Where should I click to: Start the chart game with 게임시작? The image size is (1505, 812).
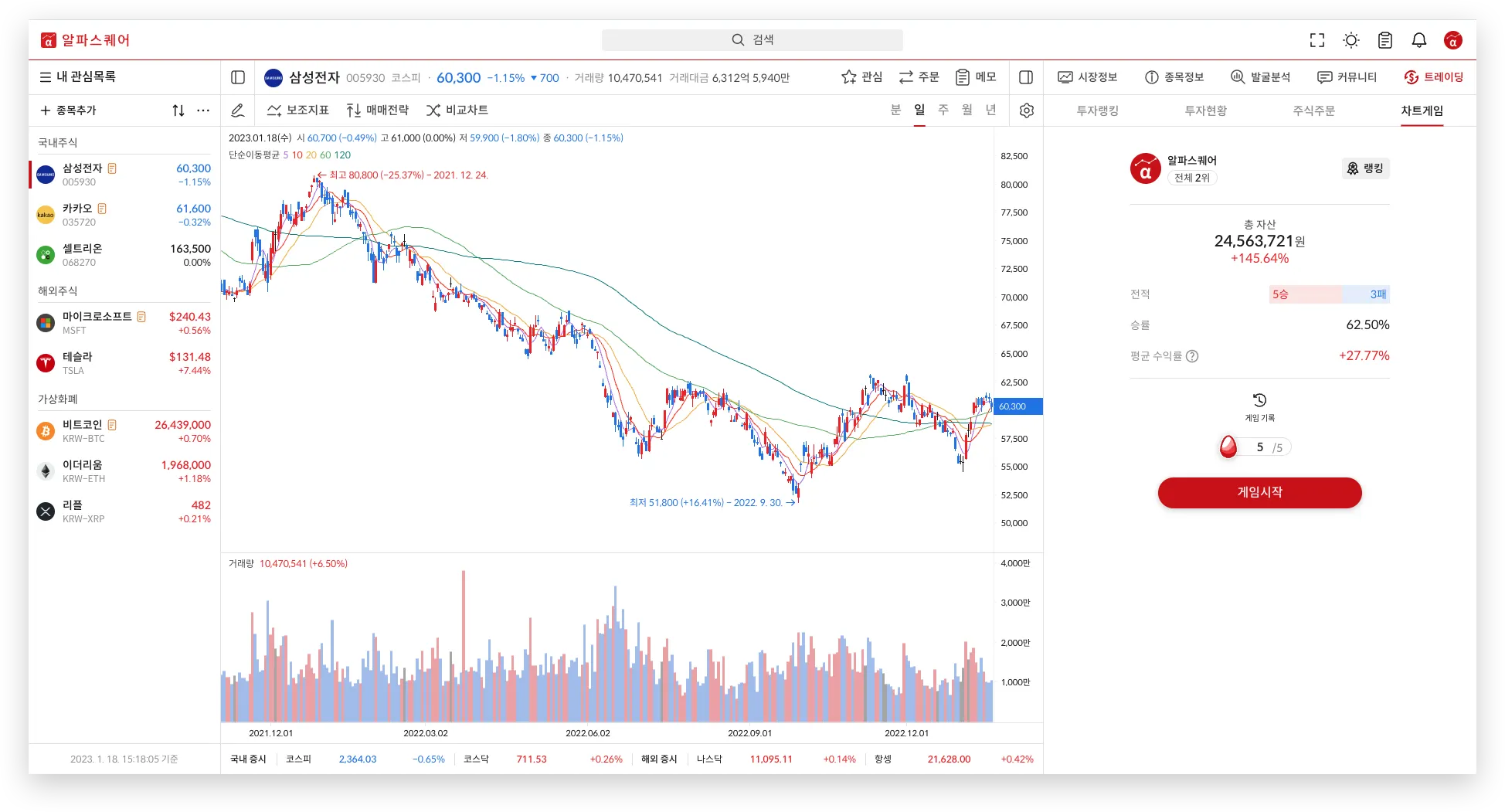1260,493
